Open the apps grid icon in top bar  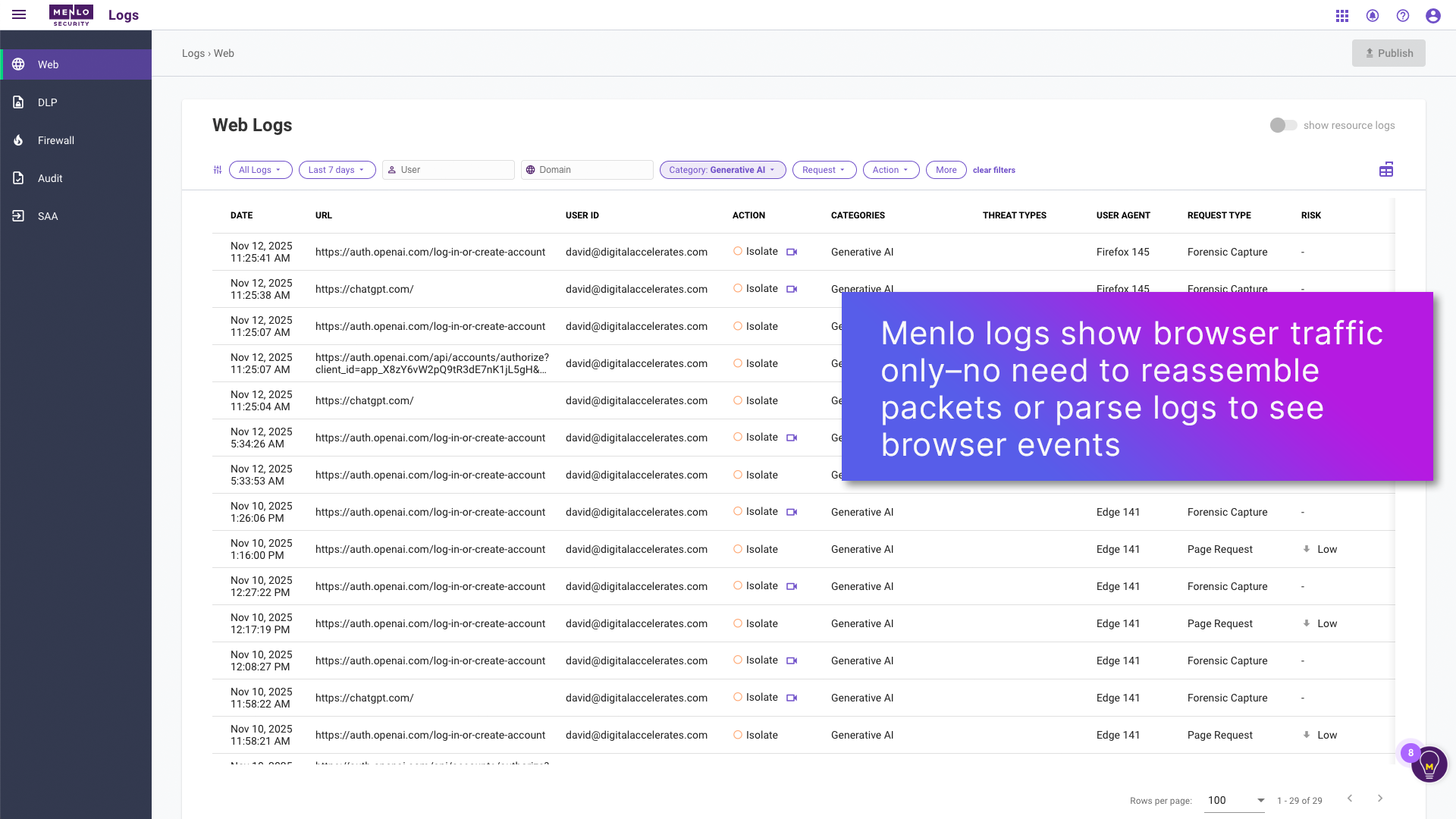click(1341, 15)
